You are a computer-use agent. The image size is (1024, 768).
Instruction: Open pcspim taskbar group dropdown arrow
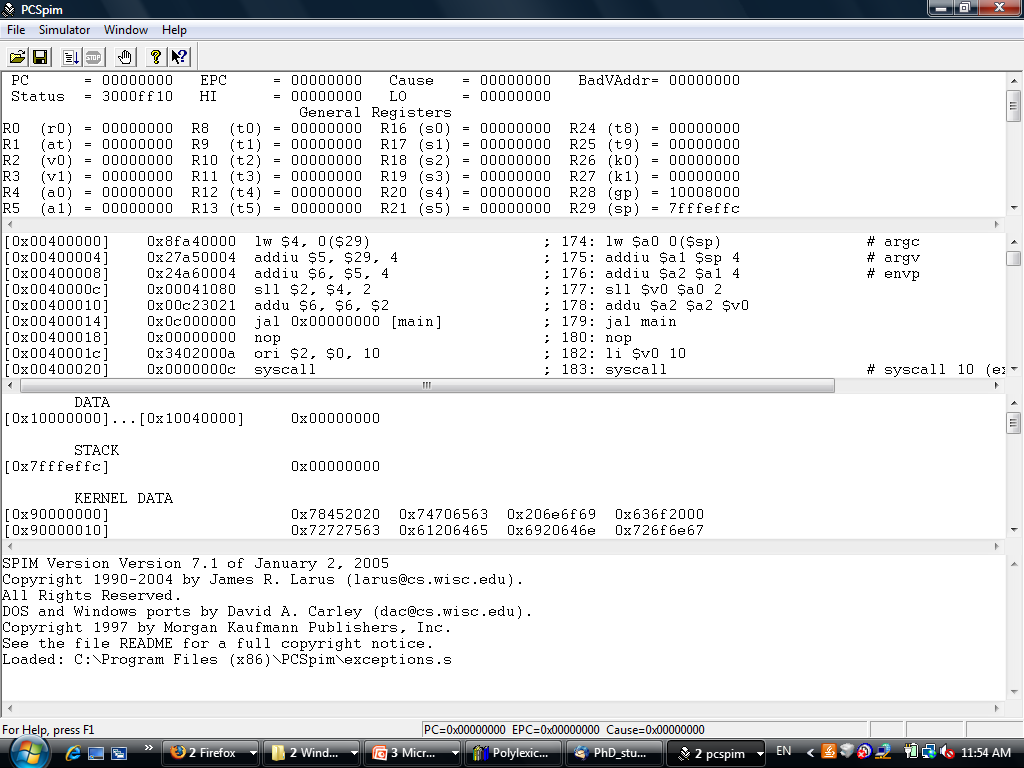tap(760, 753)
